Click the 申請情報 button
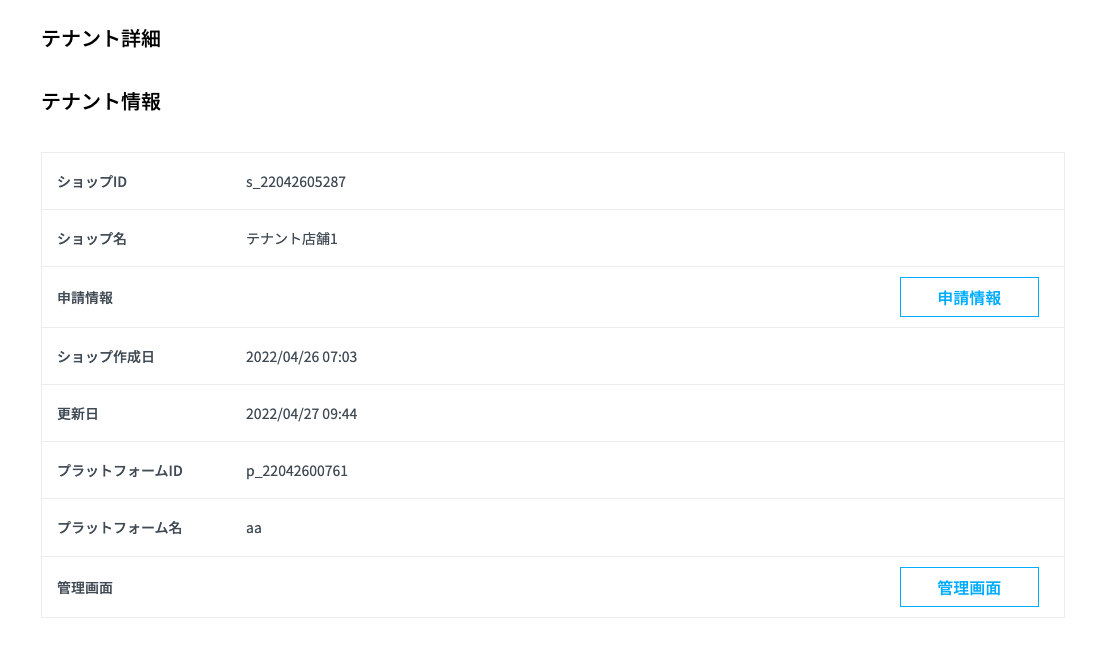This screenshot has height=647, width=1101. coord(968,296)
